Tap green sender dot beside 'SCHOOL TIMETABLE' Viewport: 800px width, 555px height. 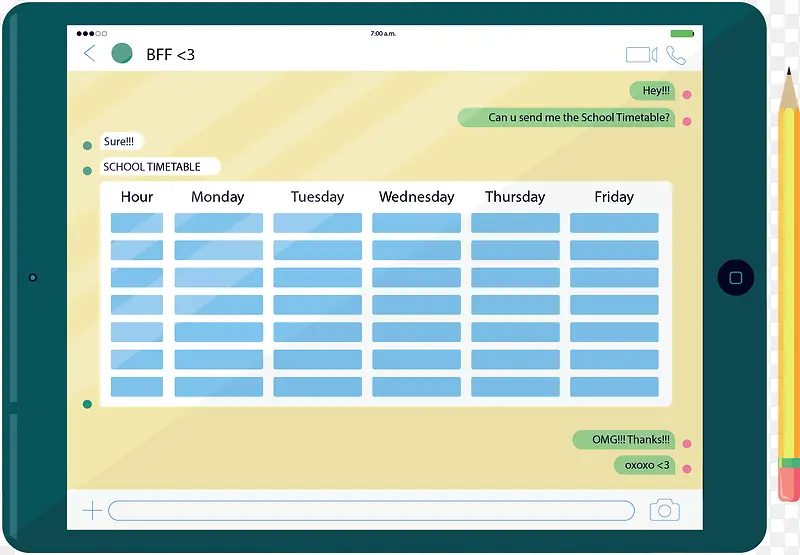coord(87,170)
